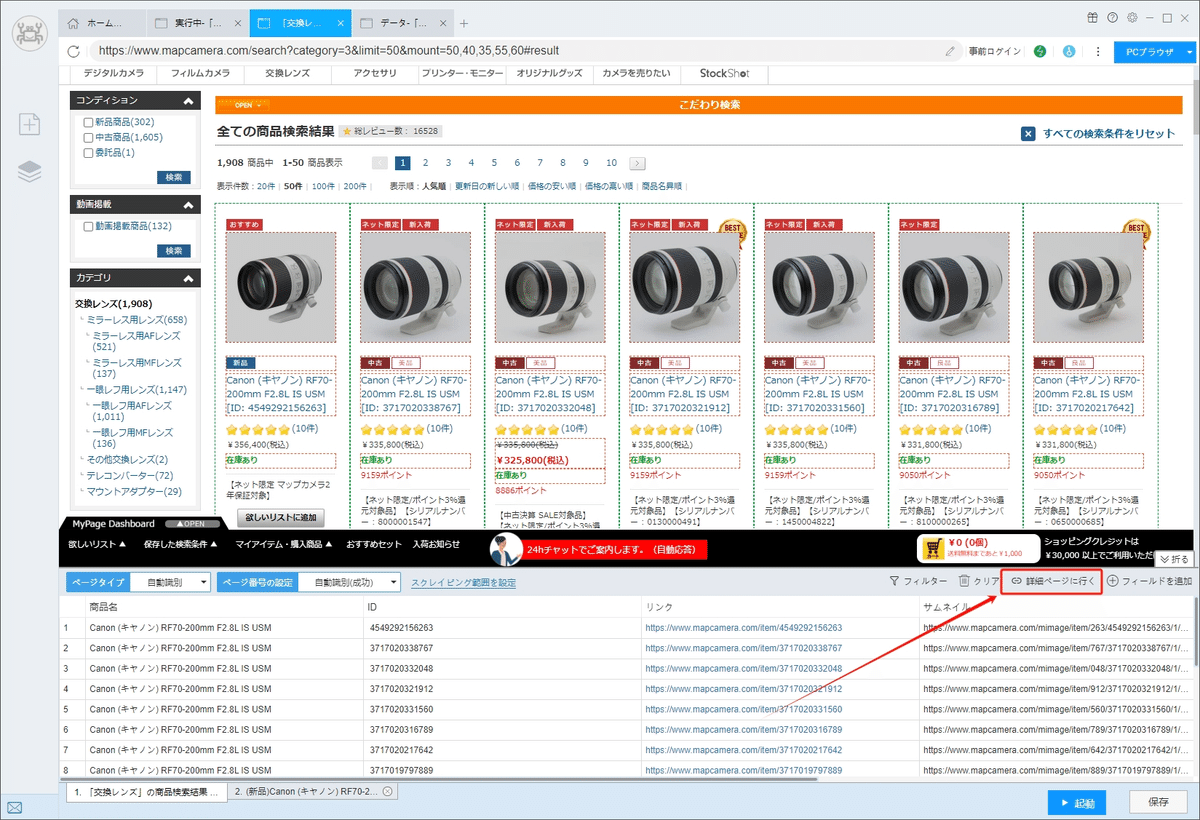Open the gift icon in title bar
Image resolution: width=1200 pixels, height=820 pixels.
[x=1092, y=17]
